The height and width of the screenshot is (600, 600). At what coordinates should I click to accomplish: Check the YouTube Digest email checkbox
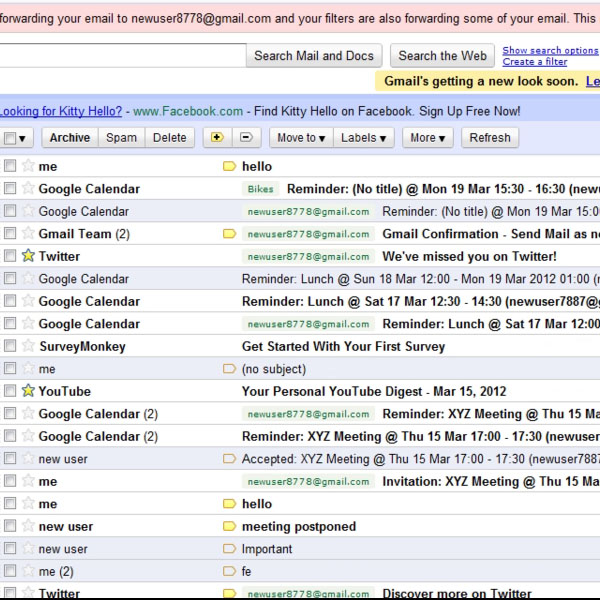click(10, 391)
